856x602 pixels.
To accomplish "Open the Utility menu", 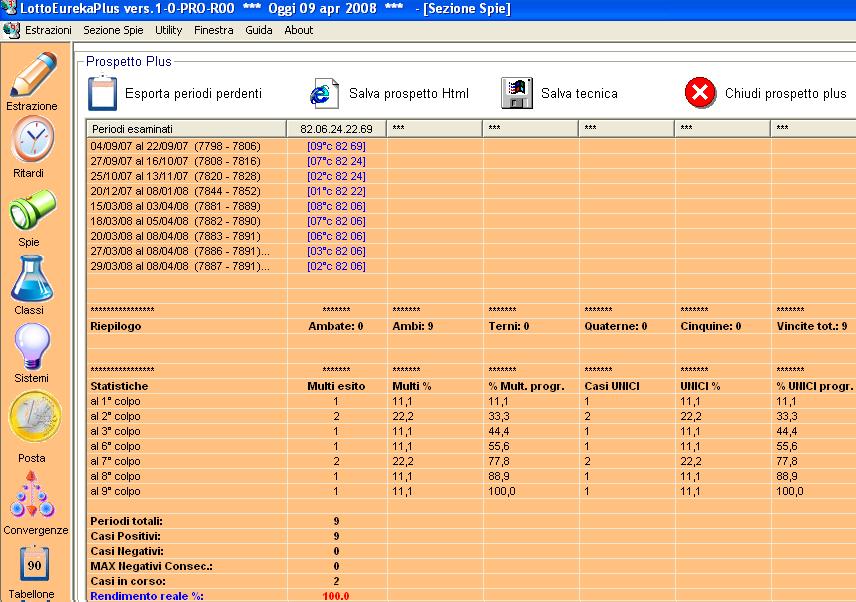I will coord(169,30).
